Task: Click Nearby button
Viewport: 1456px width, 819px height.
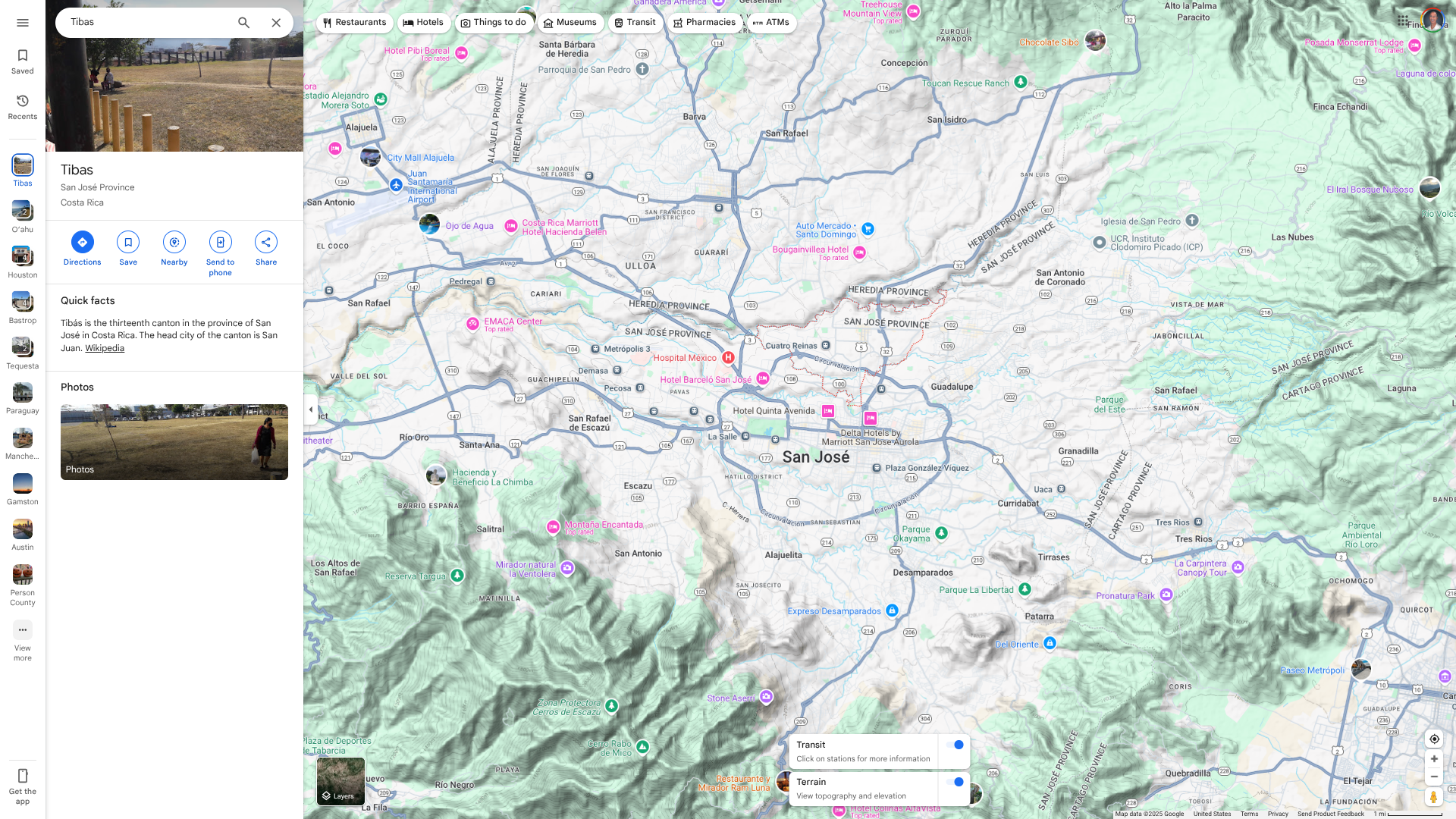Action: coord(174,243)
